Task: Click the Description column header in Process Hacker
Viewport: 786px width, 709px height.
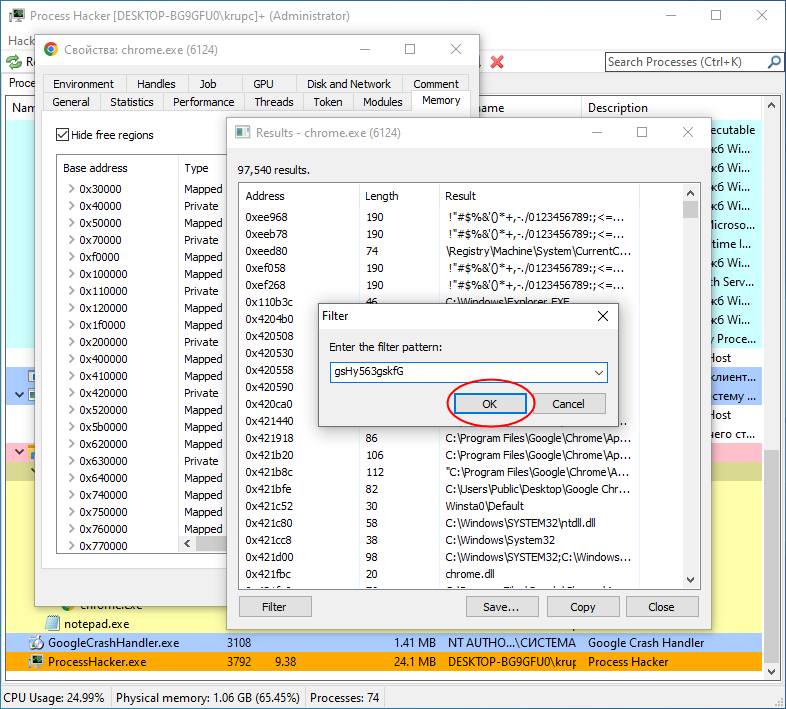Action: pos(672,108)
